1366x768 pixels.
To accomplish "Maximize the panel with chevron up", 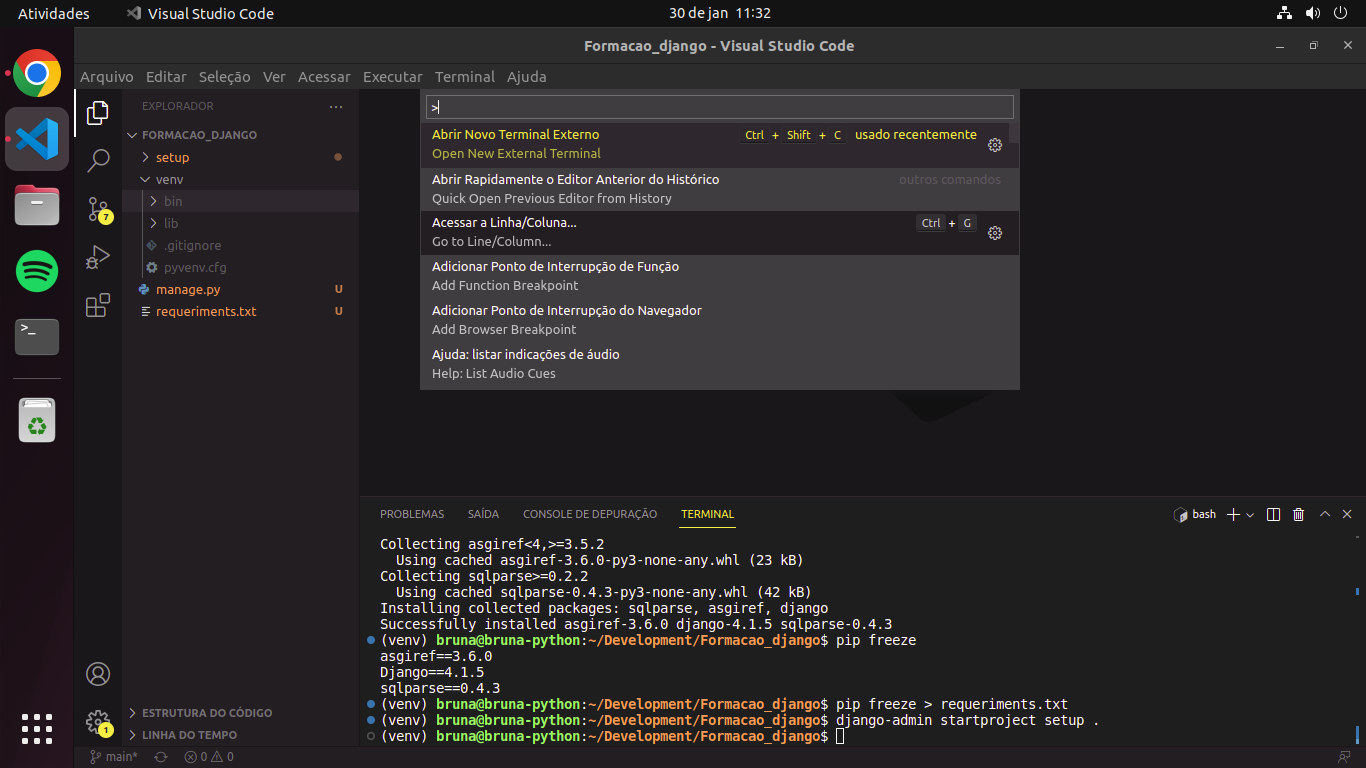I will pos(1325,514).
